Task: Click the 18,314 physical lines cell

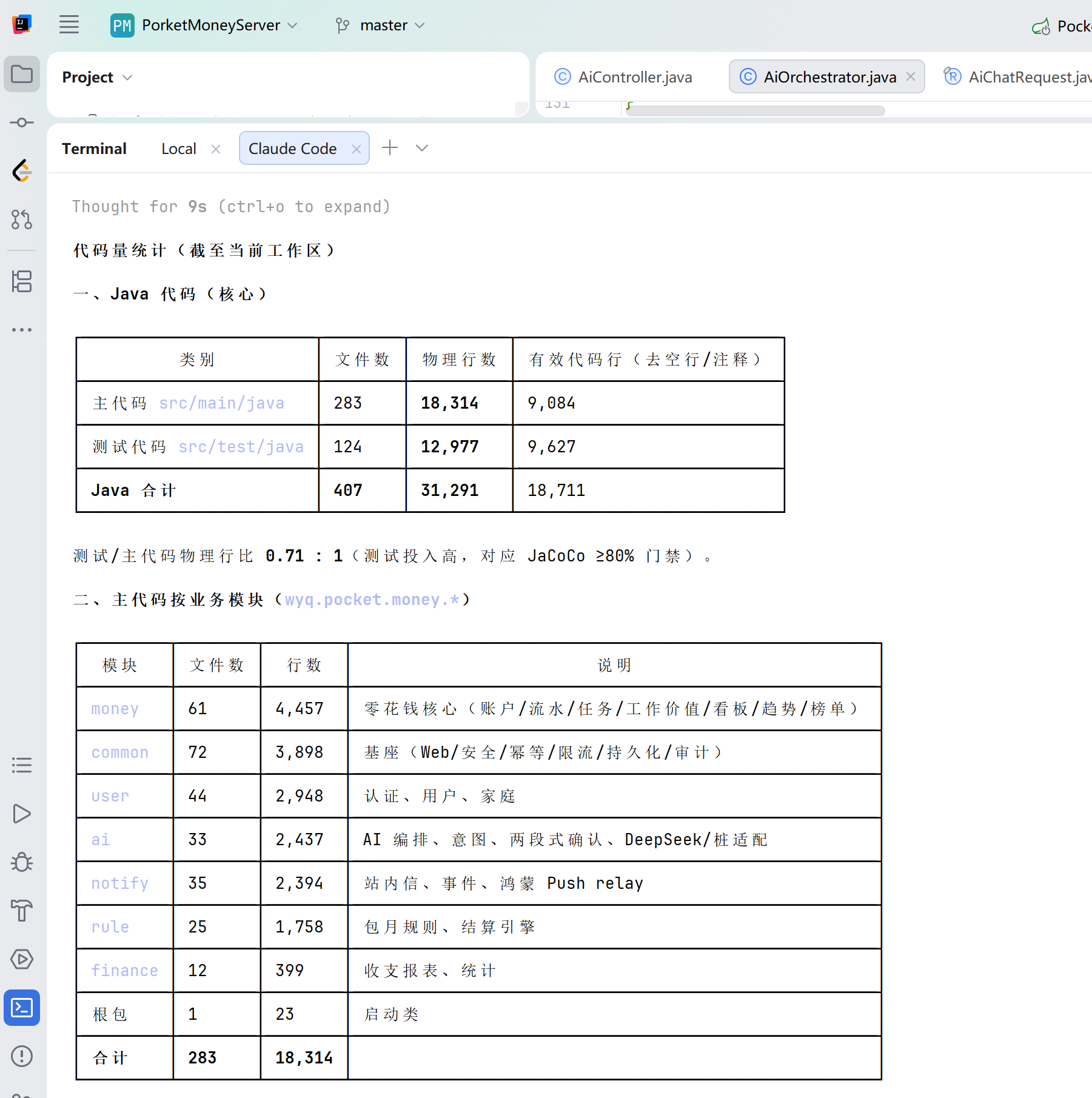Action: pyautogui.click(x=450, y=403)
